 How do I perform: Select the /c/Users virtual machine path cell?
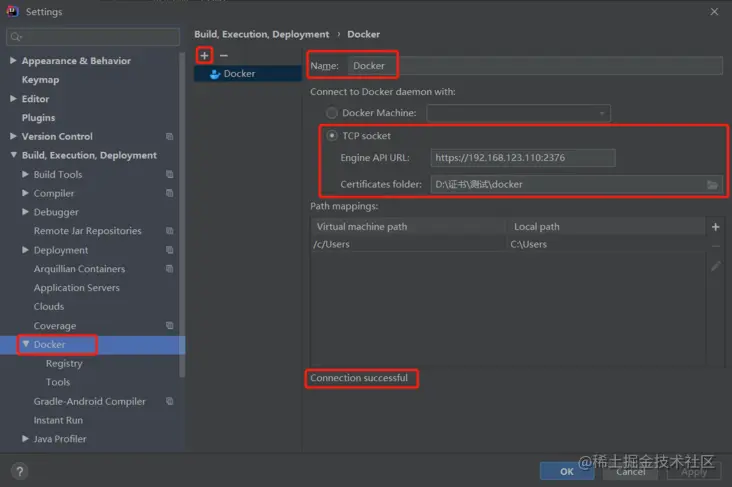click(x=408, y=244)
